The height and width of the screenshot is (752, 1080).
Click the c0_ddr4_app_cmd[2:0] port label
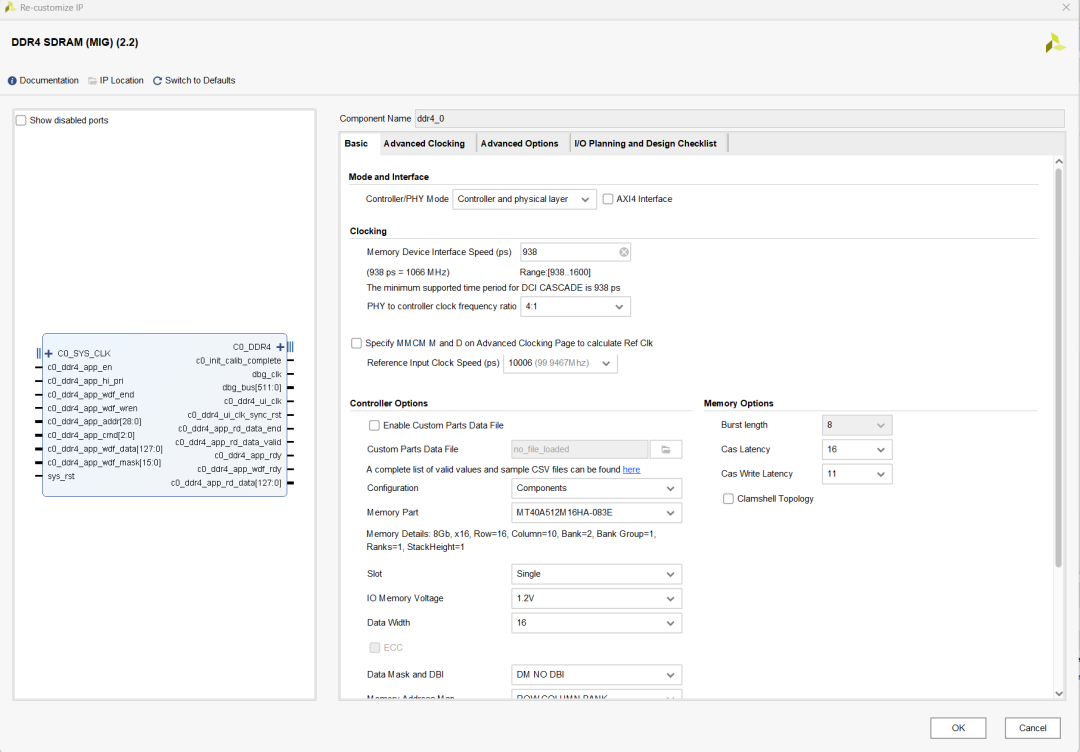(91, 435)
